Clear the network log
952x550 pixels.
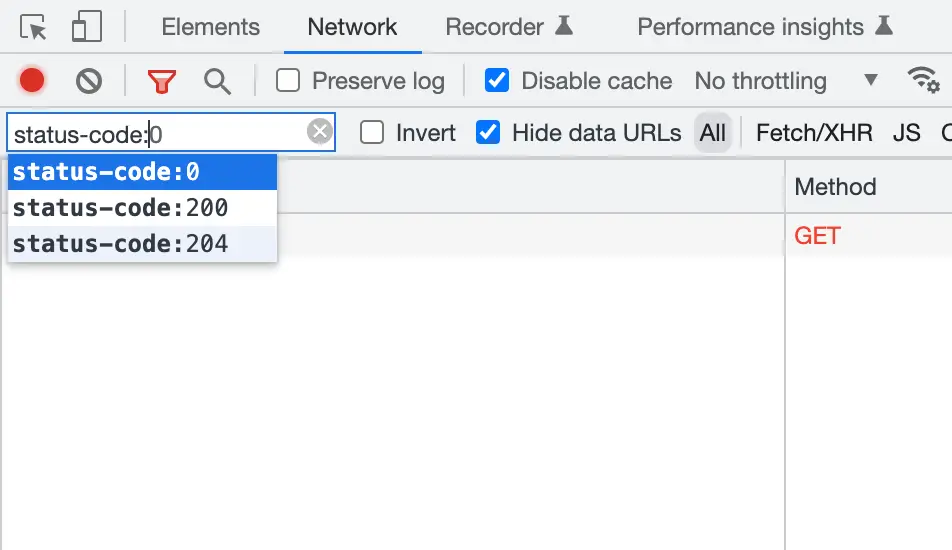89,81
